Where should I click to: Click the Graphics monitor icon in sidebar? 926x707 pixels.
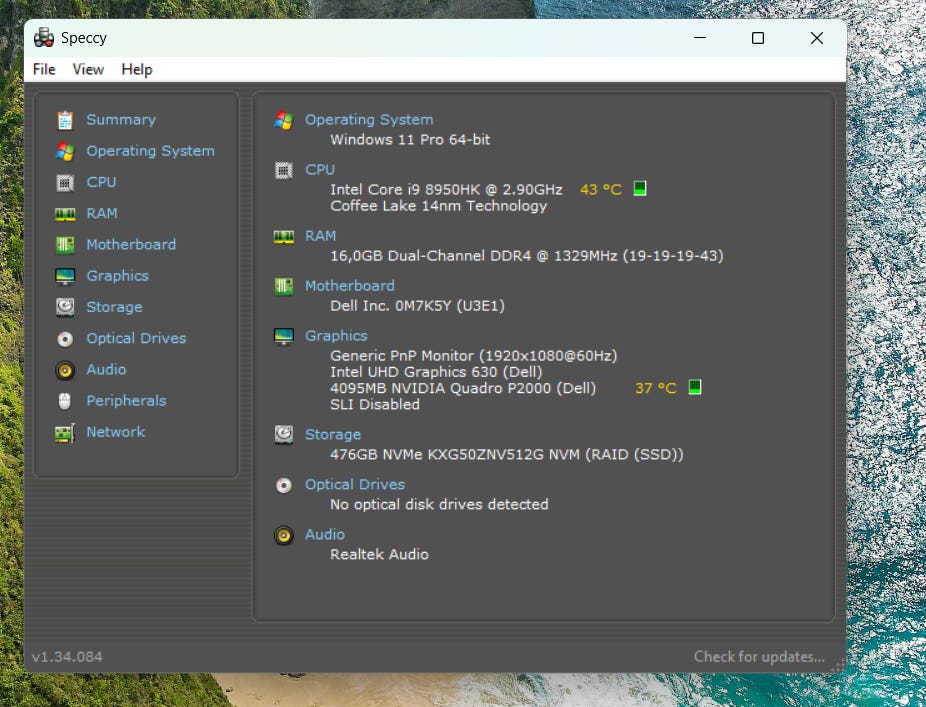point(65,276)
